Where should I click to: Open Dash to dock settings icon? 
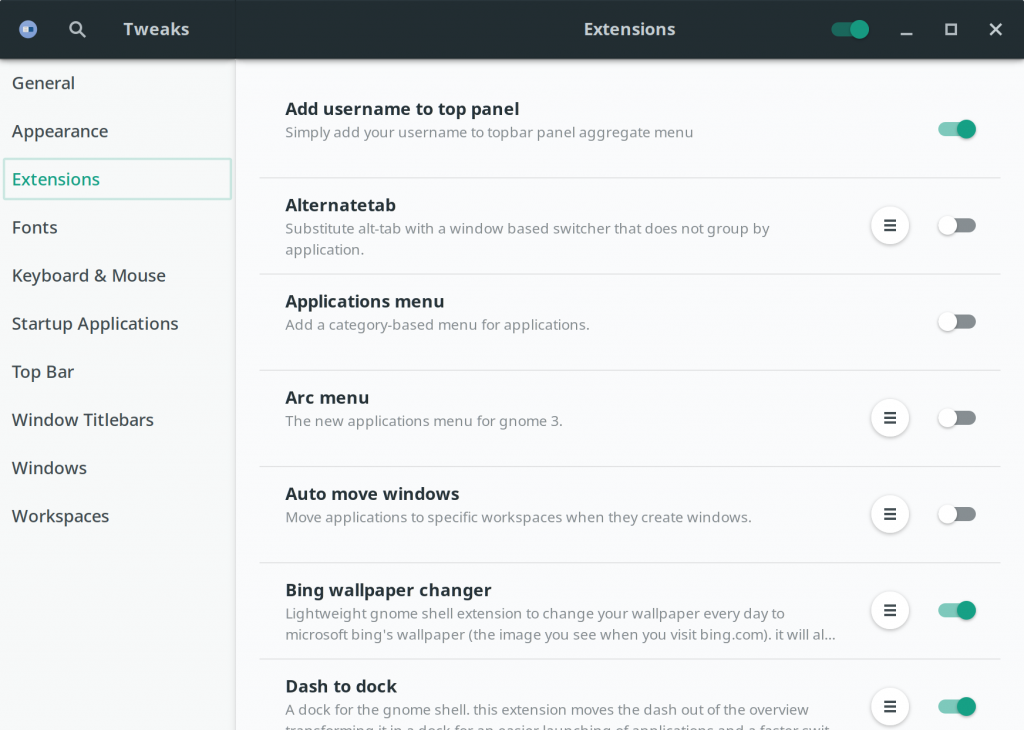(889, 706)
